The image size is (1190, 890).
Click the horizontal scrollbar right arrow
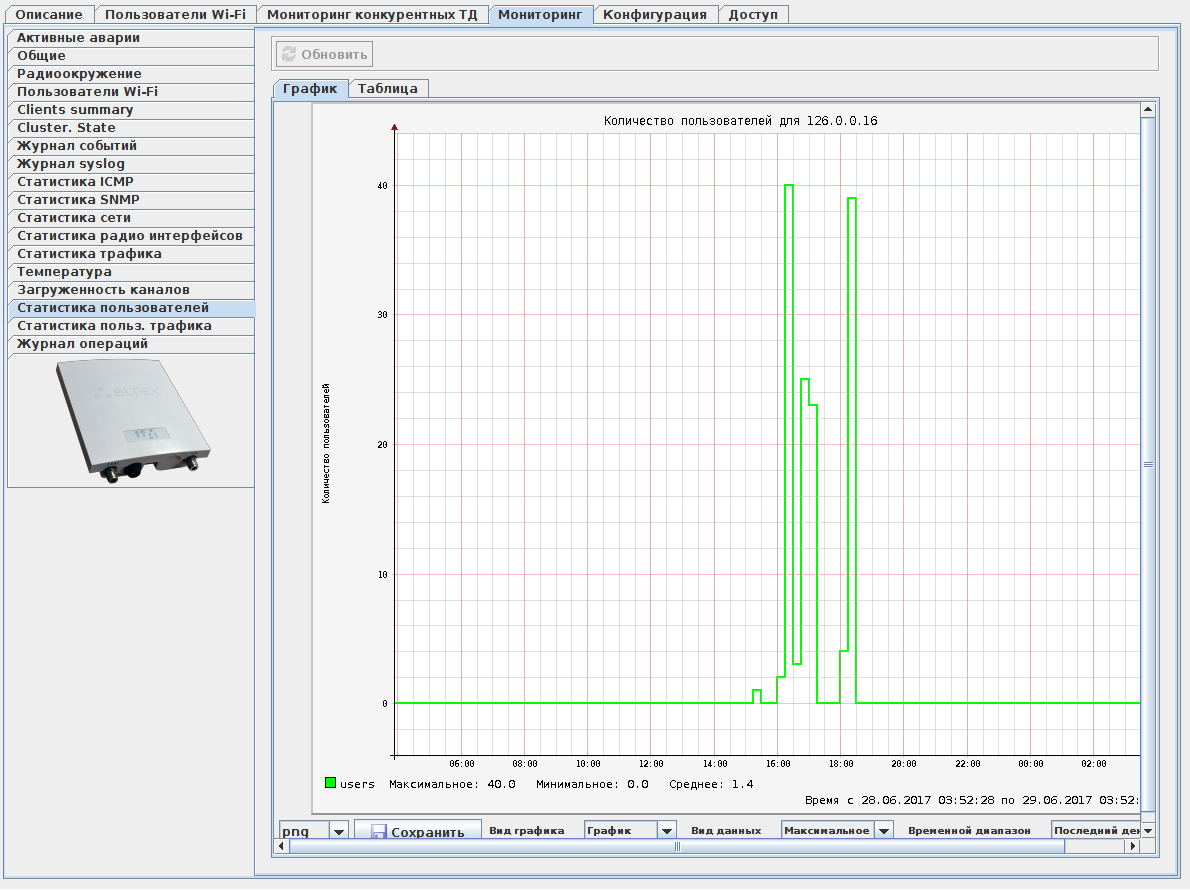(1133, 846)
